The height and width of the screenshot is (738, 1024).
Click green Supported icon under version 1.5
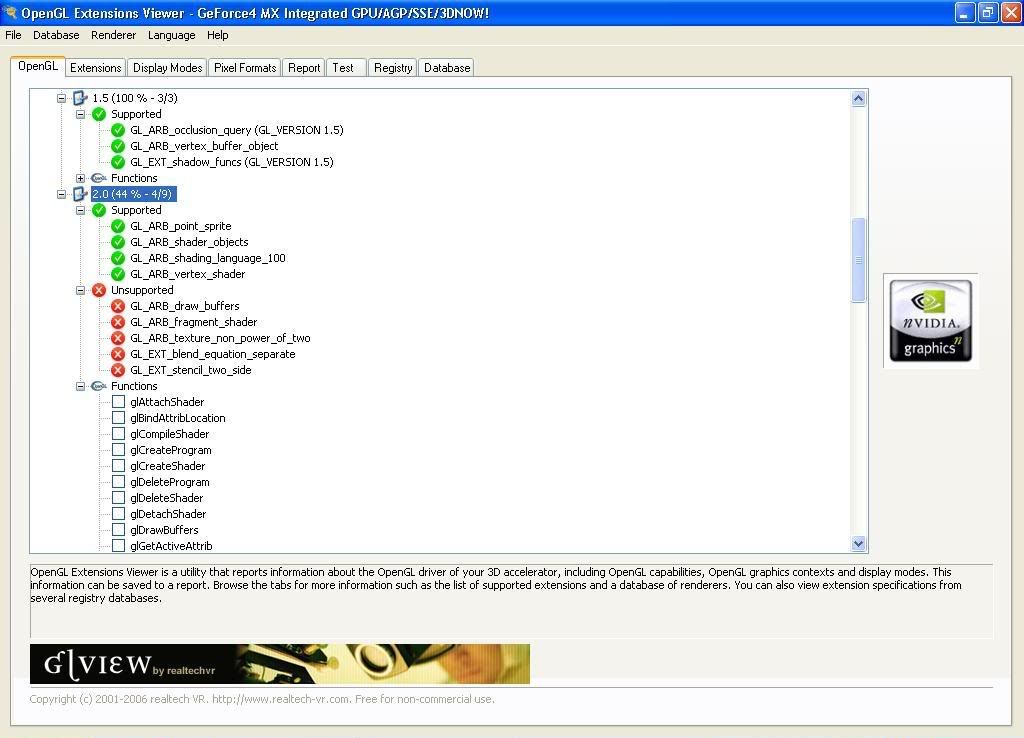coord(99,114)
